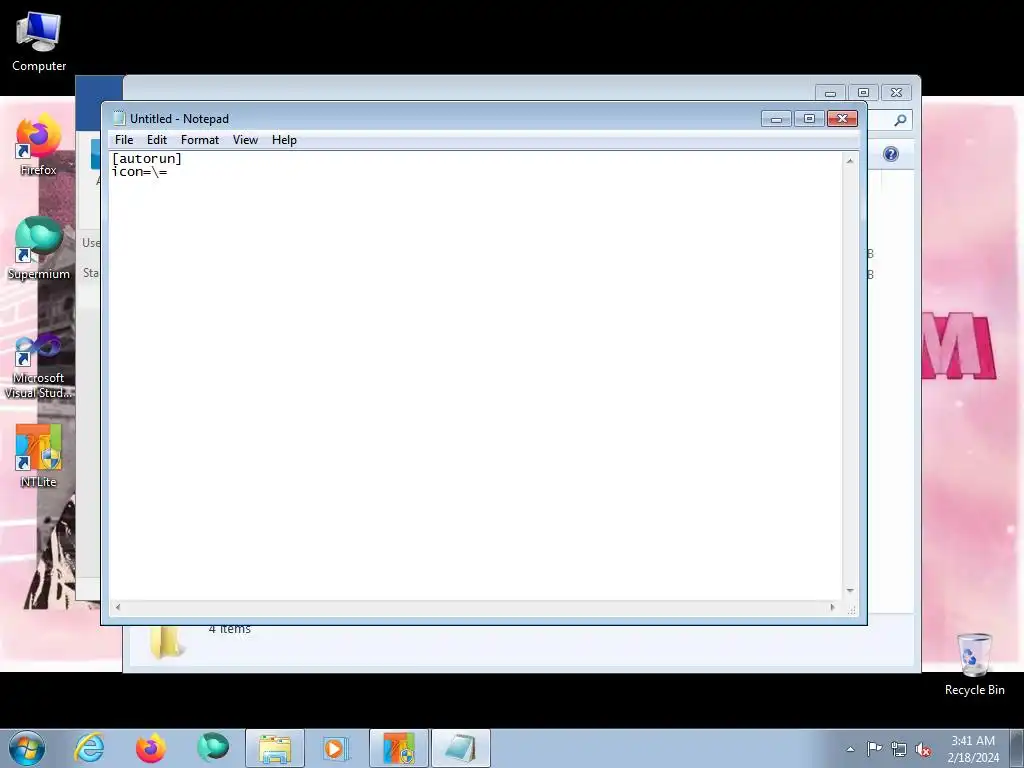Open the Help menu in Notepad
1024x768 pixels.
284,140
